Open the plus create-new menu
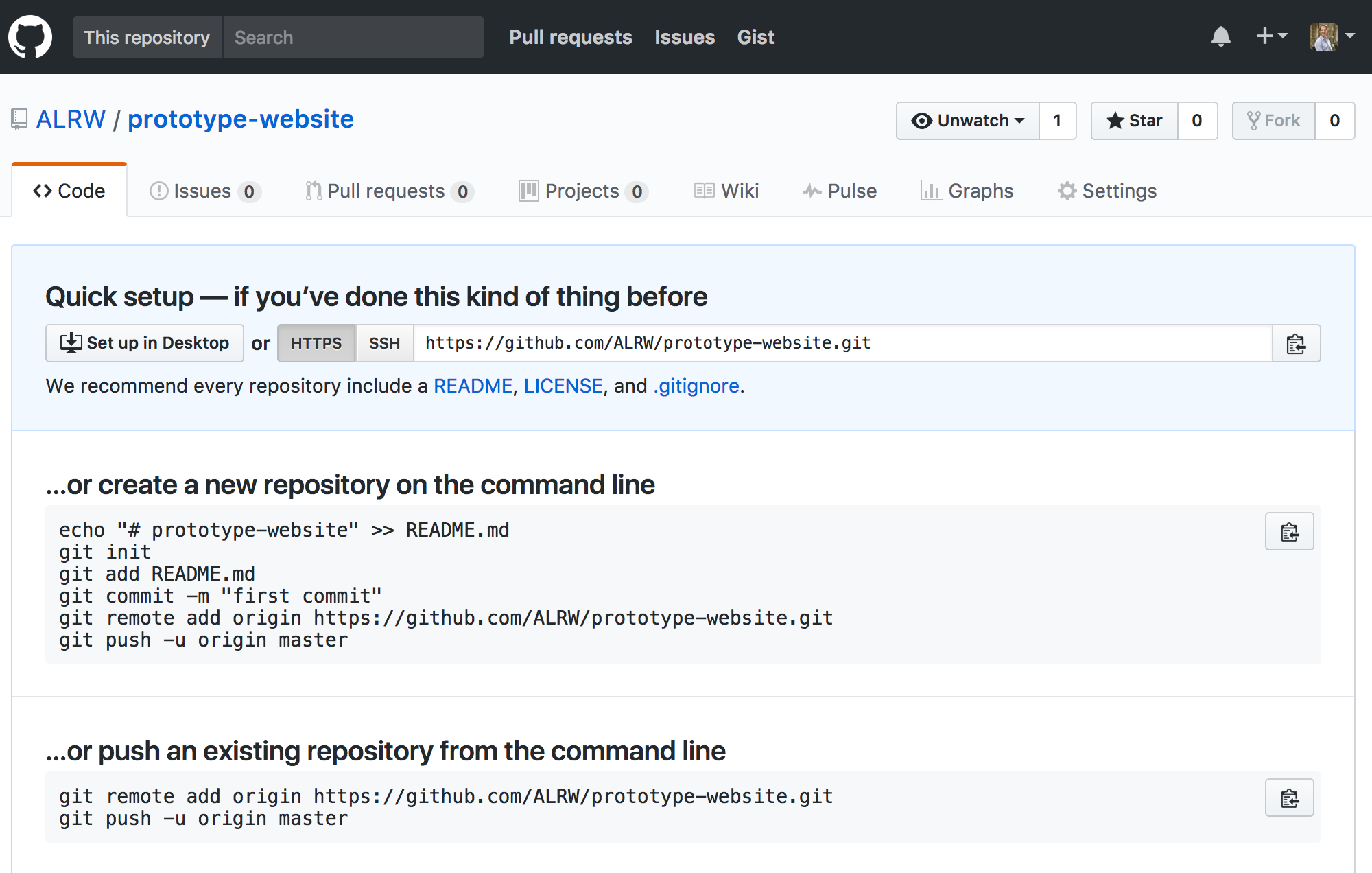1372x873 pixels. [x=1271, y=36]
